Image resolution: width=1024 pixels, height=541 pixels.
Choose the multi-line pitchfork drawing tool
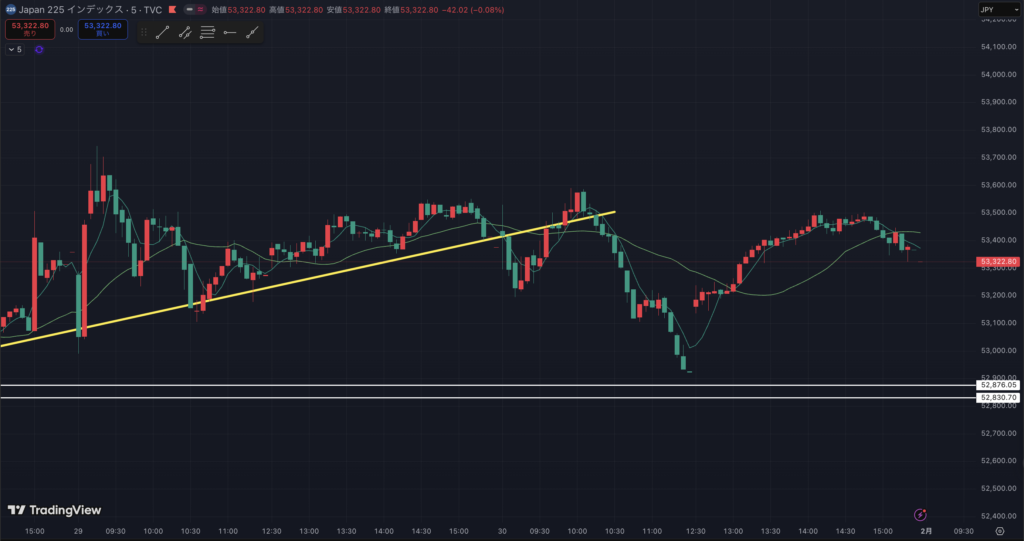pyautogui.click(x=208, y=32)
